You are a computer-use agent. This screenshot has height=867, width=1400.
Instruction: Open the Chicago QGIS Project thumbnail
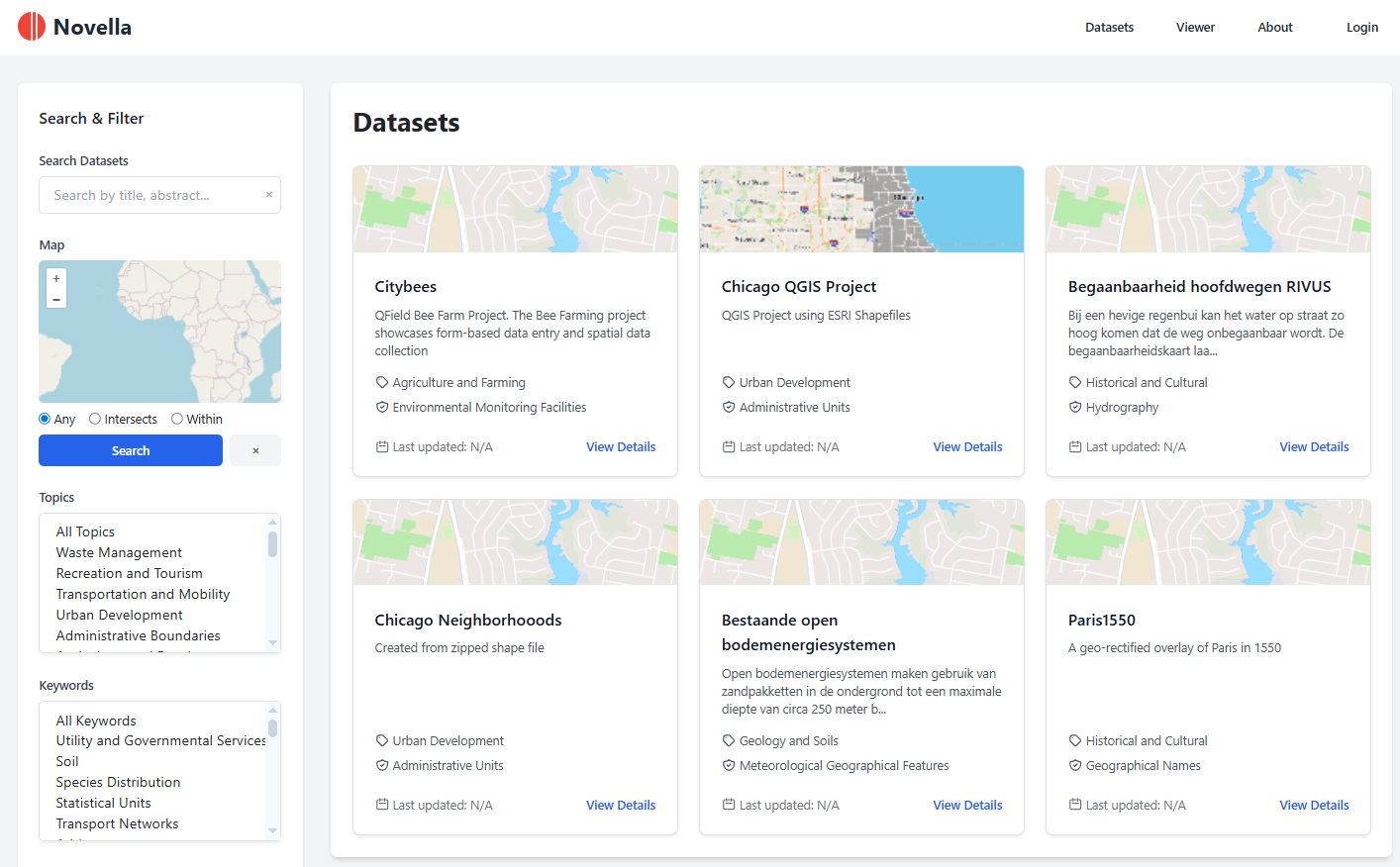coord(861,209)
